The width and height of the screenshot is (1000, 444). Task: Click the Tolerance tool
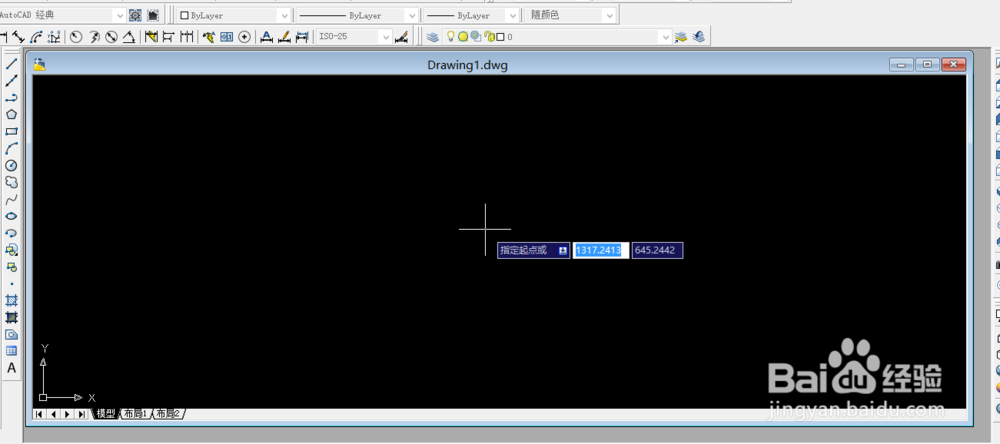pos(226,37)
